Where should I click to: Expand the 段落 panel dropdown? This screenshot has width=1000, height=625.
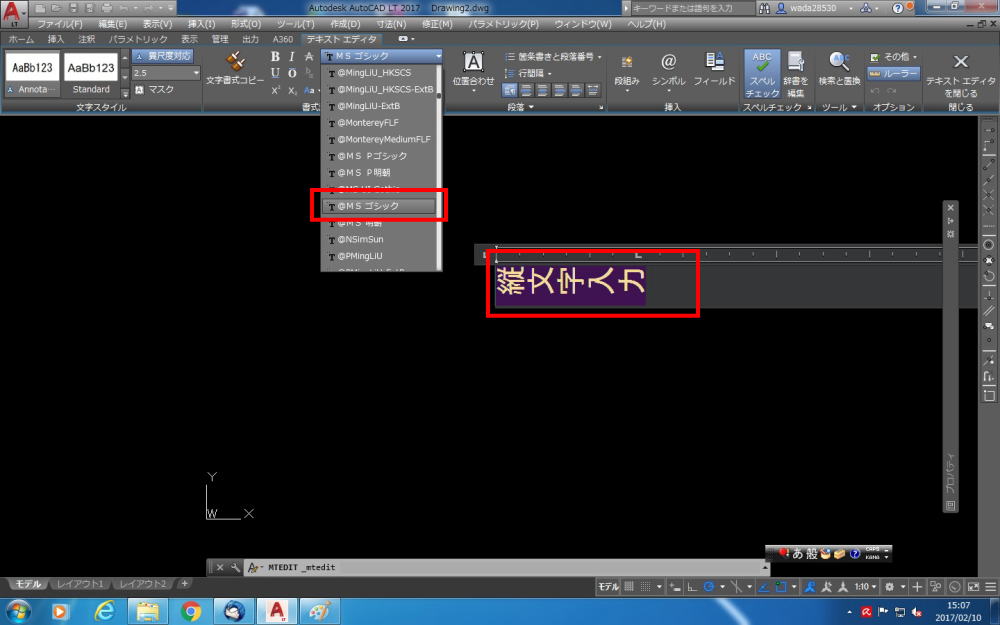(x=520, y=107)
